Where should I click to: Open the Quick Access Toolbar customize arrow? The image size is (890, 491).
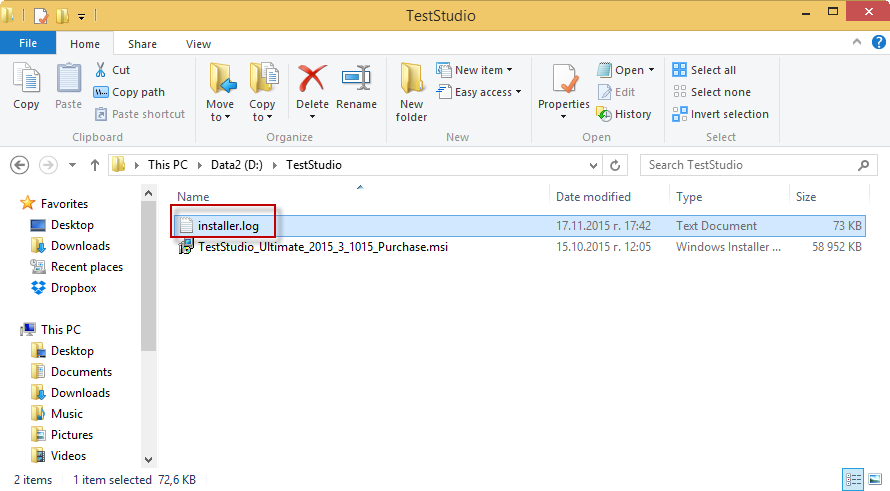coord(81,16)
